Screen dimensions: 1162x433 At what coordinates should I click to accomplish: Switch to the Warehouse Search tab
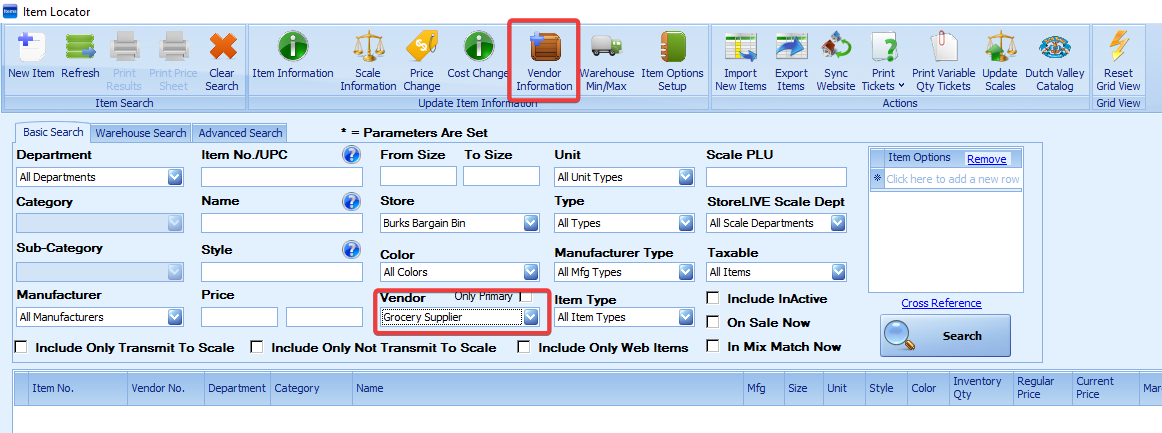[x=141, y=133]
